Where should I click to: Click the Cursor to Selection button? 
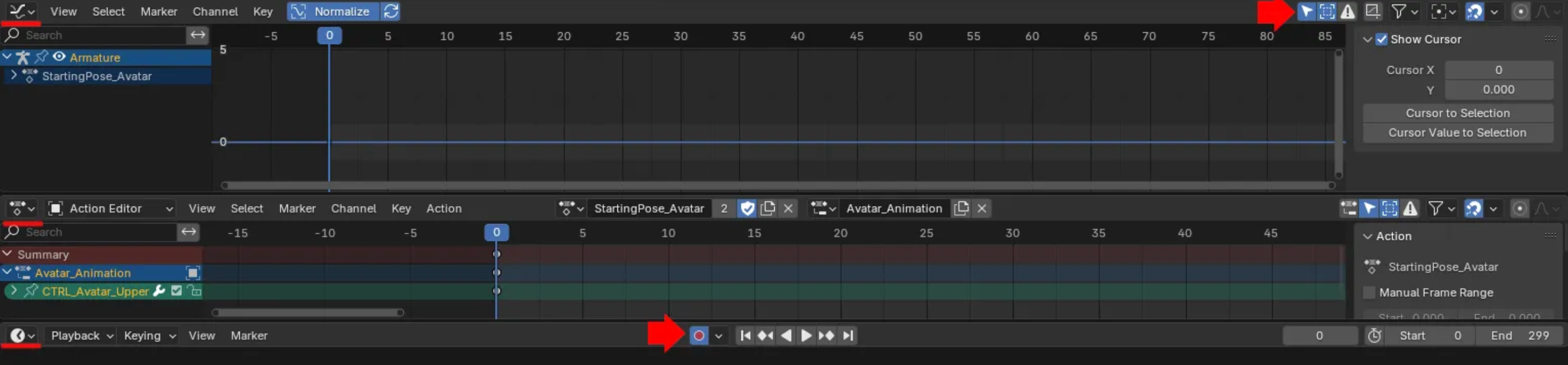tap(1457, 113)
